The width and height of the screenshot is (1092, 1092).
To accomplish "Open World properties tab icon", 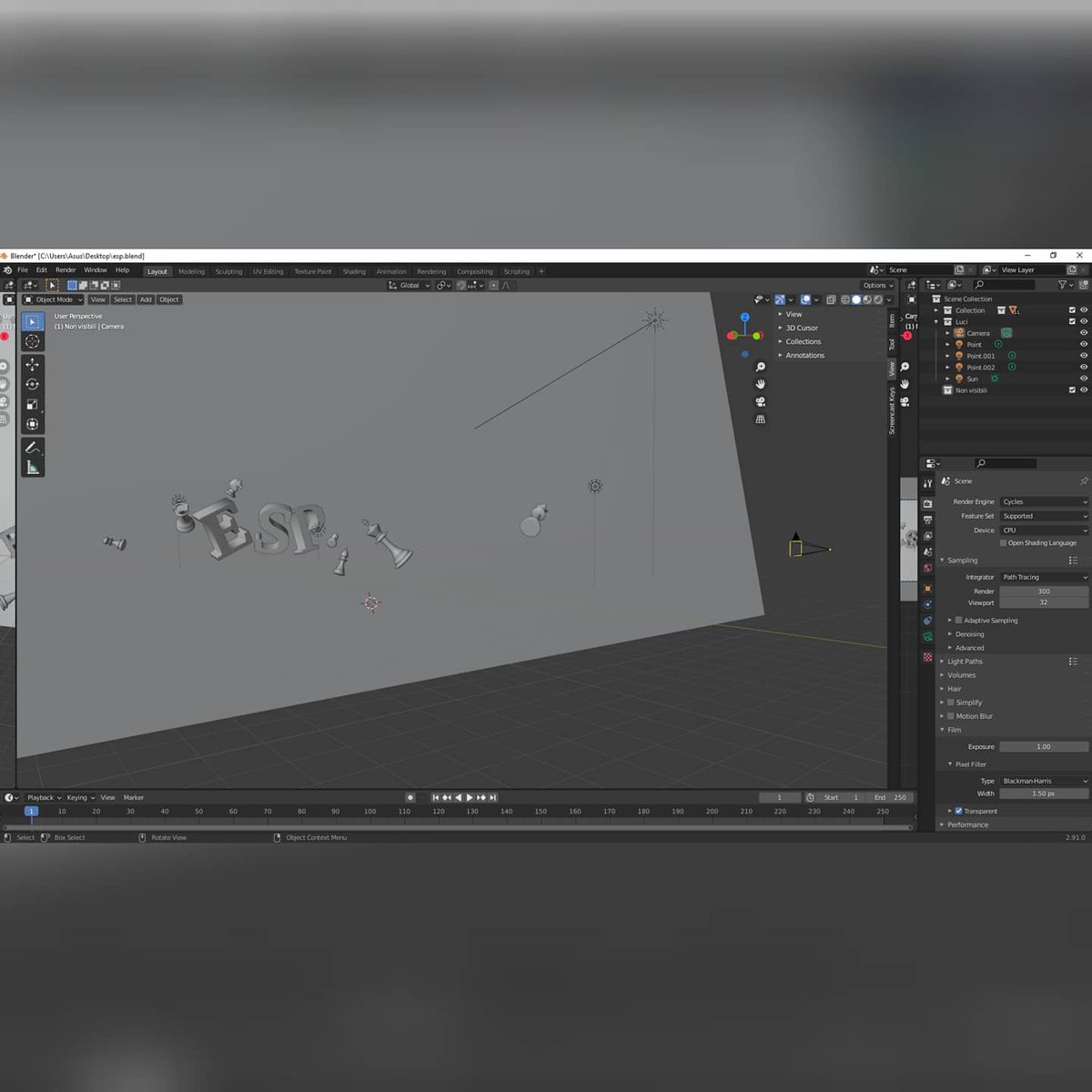I will (x=927, y=569).
